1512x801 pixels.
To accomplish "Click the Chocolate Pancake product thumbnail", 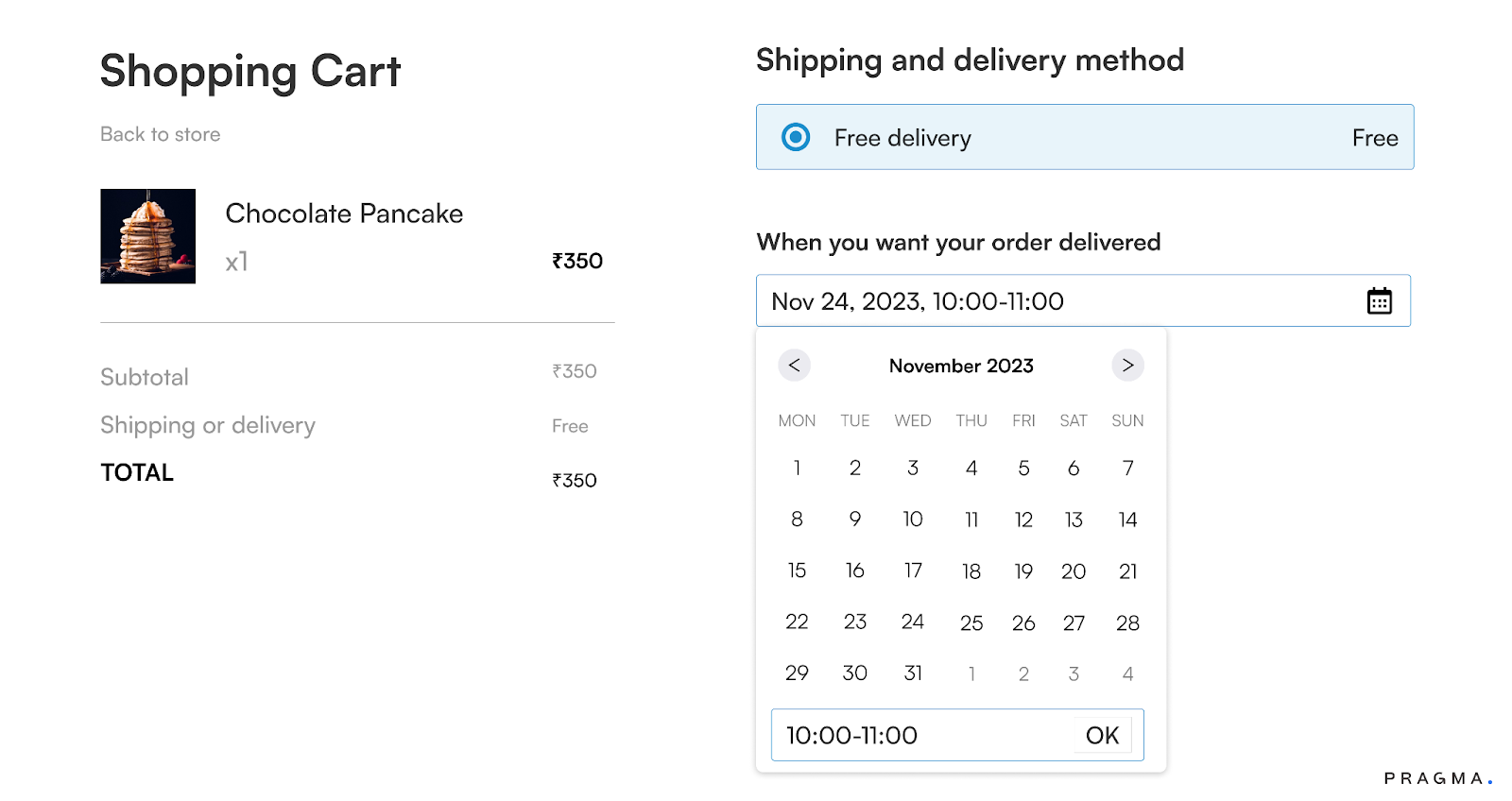I will (148, 236).
